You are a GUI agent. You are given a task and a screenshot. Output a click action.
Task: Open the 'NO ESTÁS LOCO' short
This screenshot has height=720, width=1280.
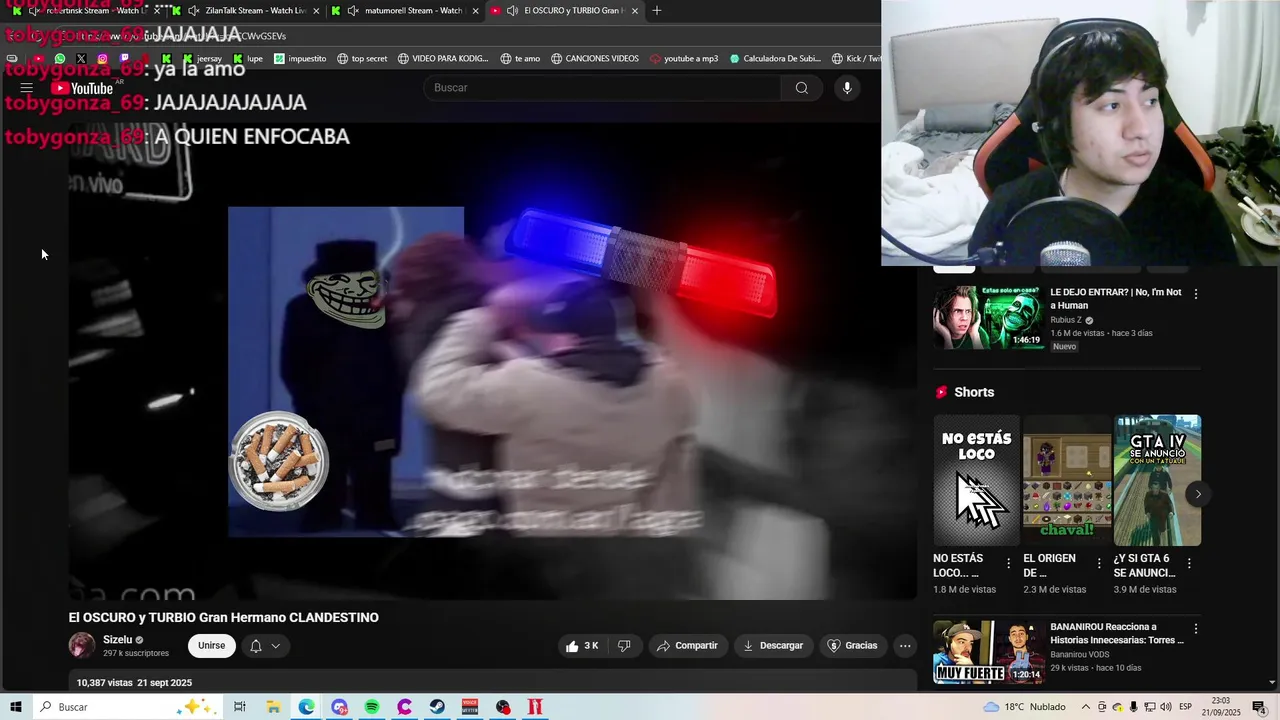point(976,481)
